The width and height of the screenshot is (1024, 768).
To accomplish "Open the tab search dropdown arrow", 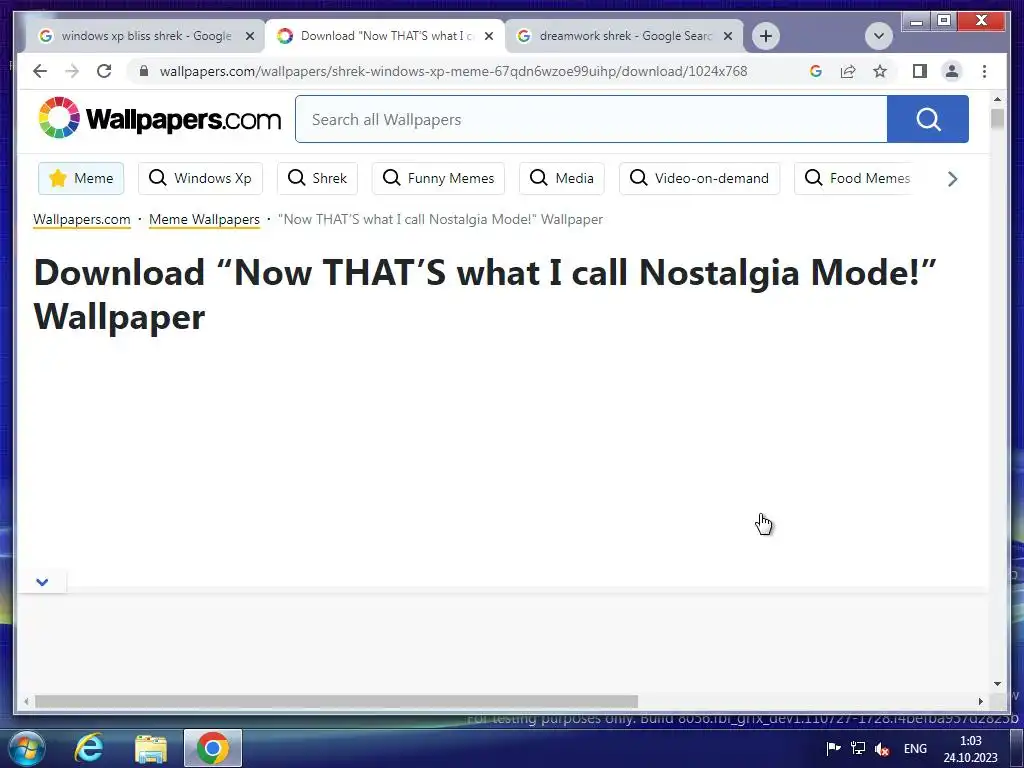I will coord(878,36).
